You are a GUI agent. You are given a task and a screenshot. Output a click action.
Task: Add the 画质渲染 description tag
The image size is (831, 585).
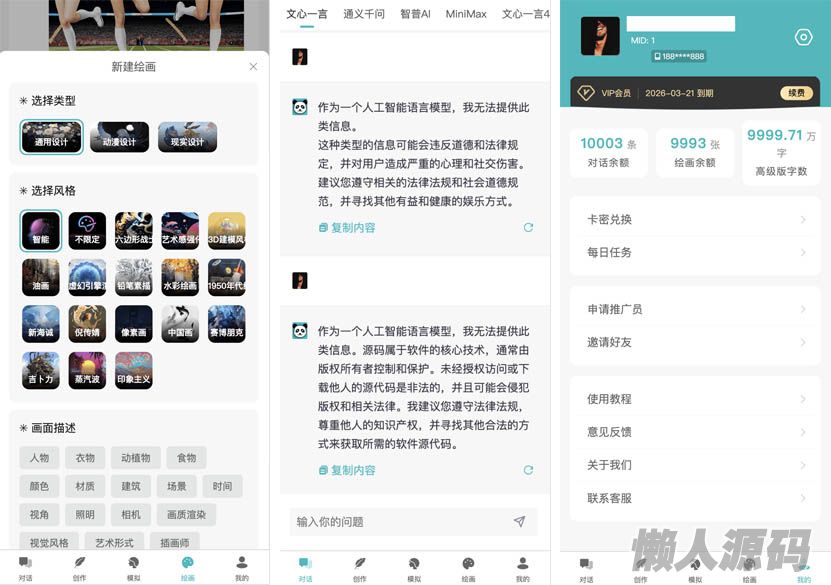[186, 515]
